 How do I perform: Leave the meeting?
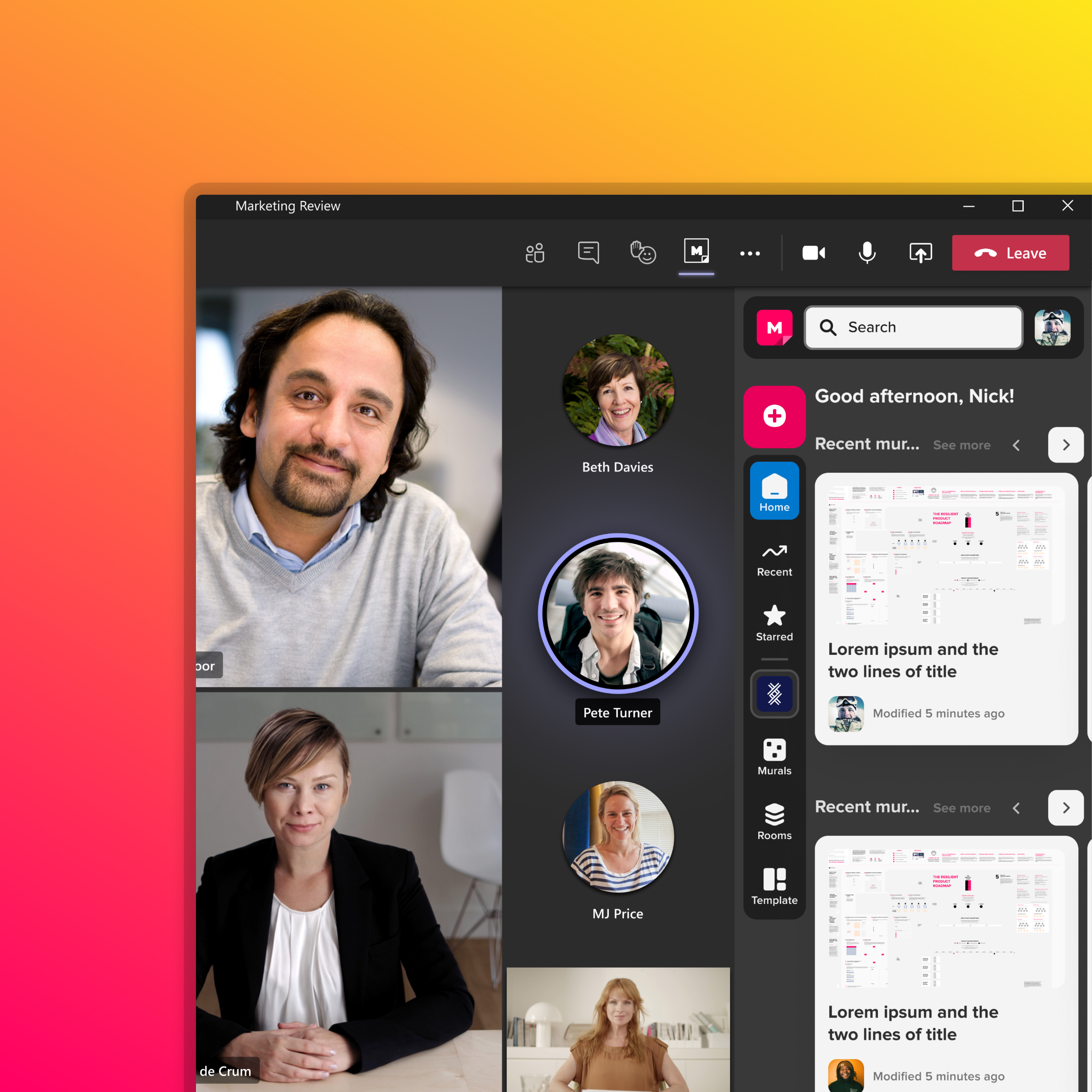pyautogui.click(x=1010, y=253)
